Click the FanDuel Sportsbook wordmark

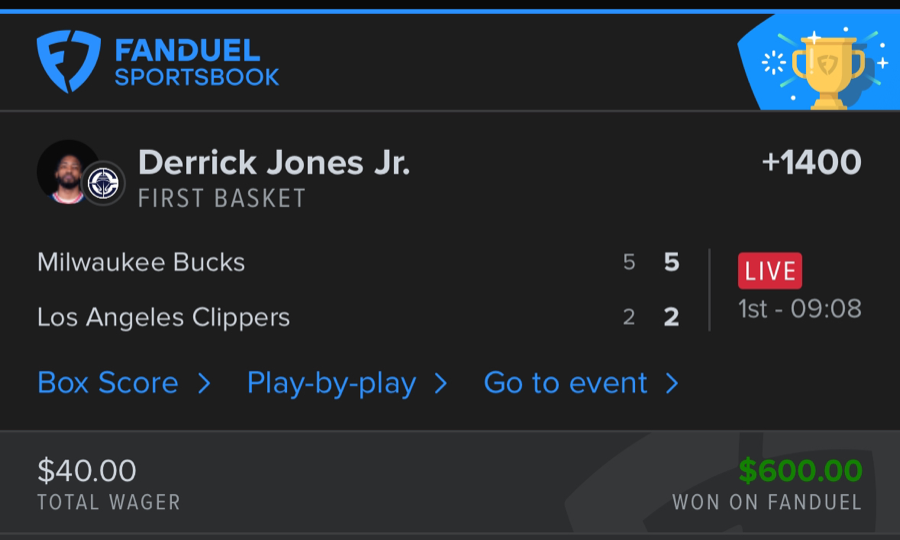pyautogui.click(x=196, y=62)
